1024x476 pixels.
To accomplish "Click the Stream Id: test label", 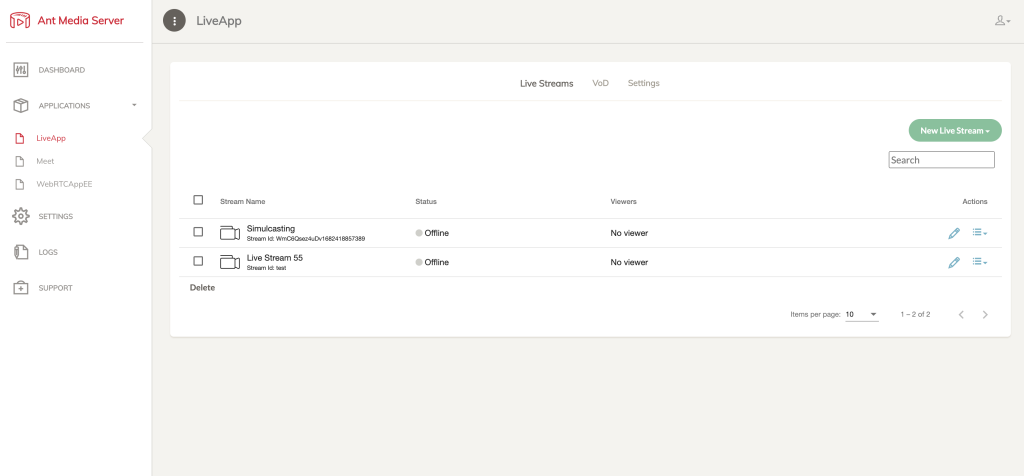I will [x=266, y=268].
